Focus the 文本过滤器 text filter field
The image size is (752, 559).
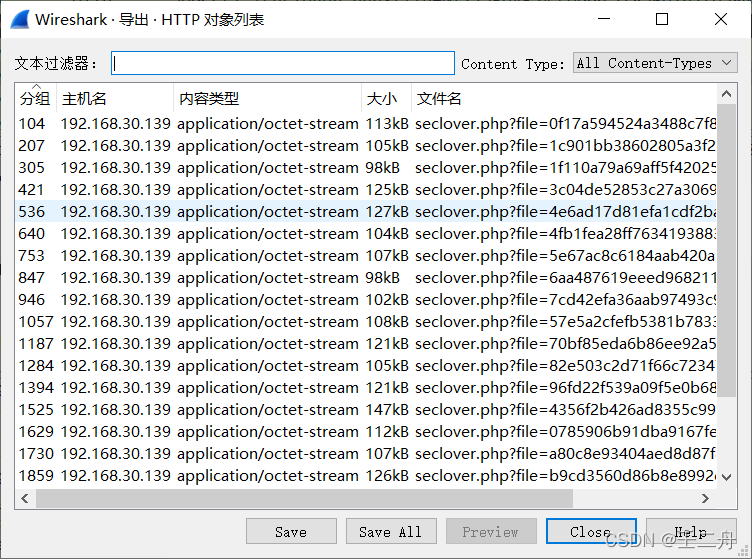[x=283, y=63]
